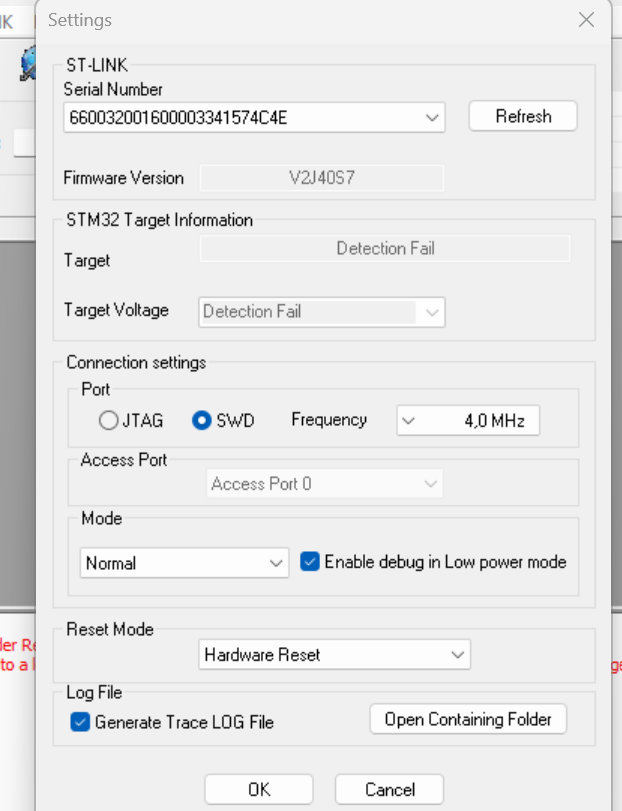
Task: Open the Frequency 4,0 MHz dropdown
Action: 468,420
